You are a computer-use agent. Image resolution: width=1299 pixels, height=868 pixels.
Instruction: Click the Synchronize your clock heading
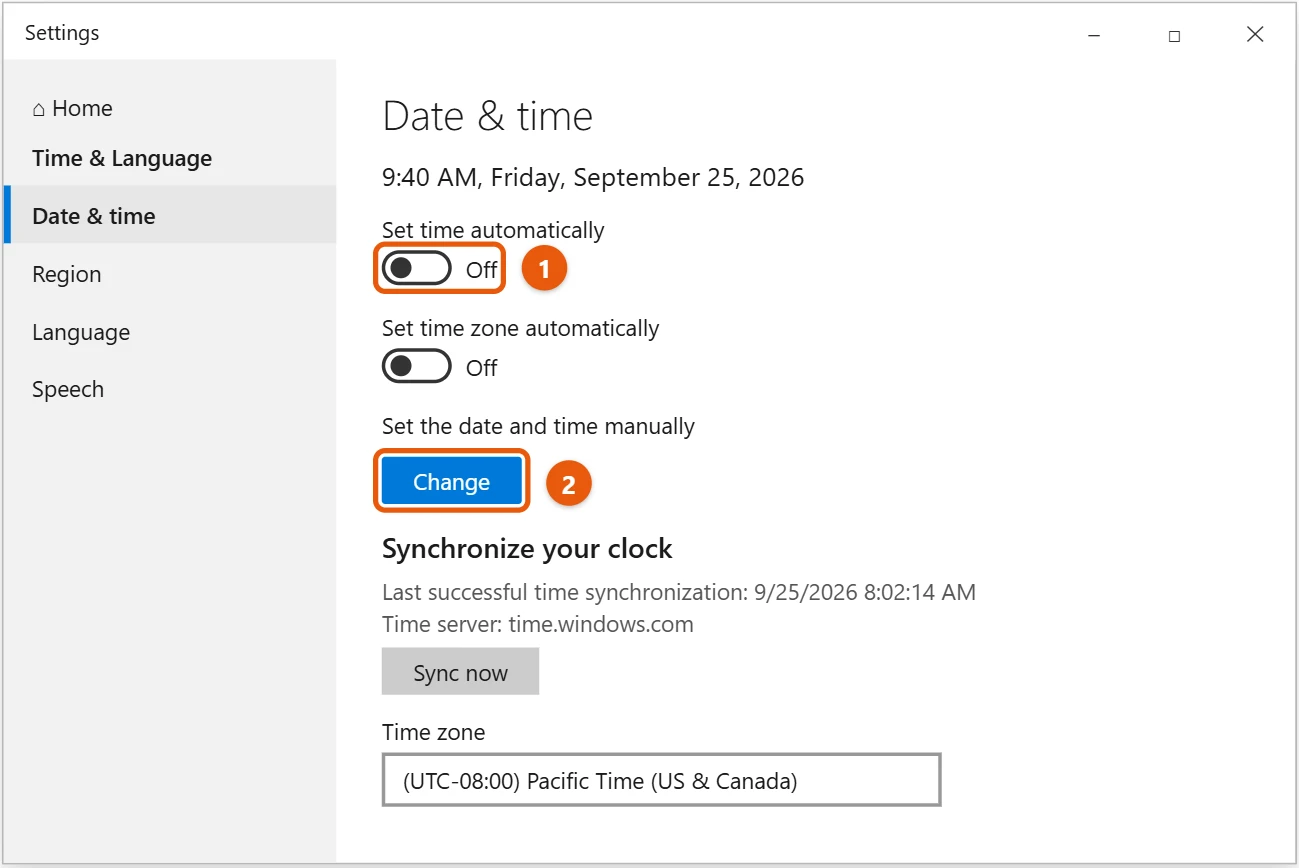tap(527, 548)
